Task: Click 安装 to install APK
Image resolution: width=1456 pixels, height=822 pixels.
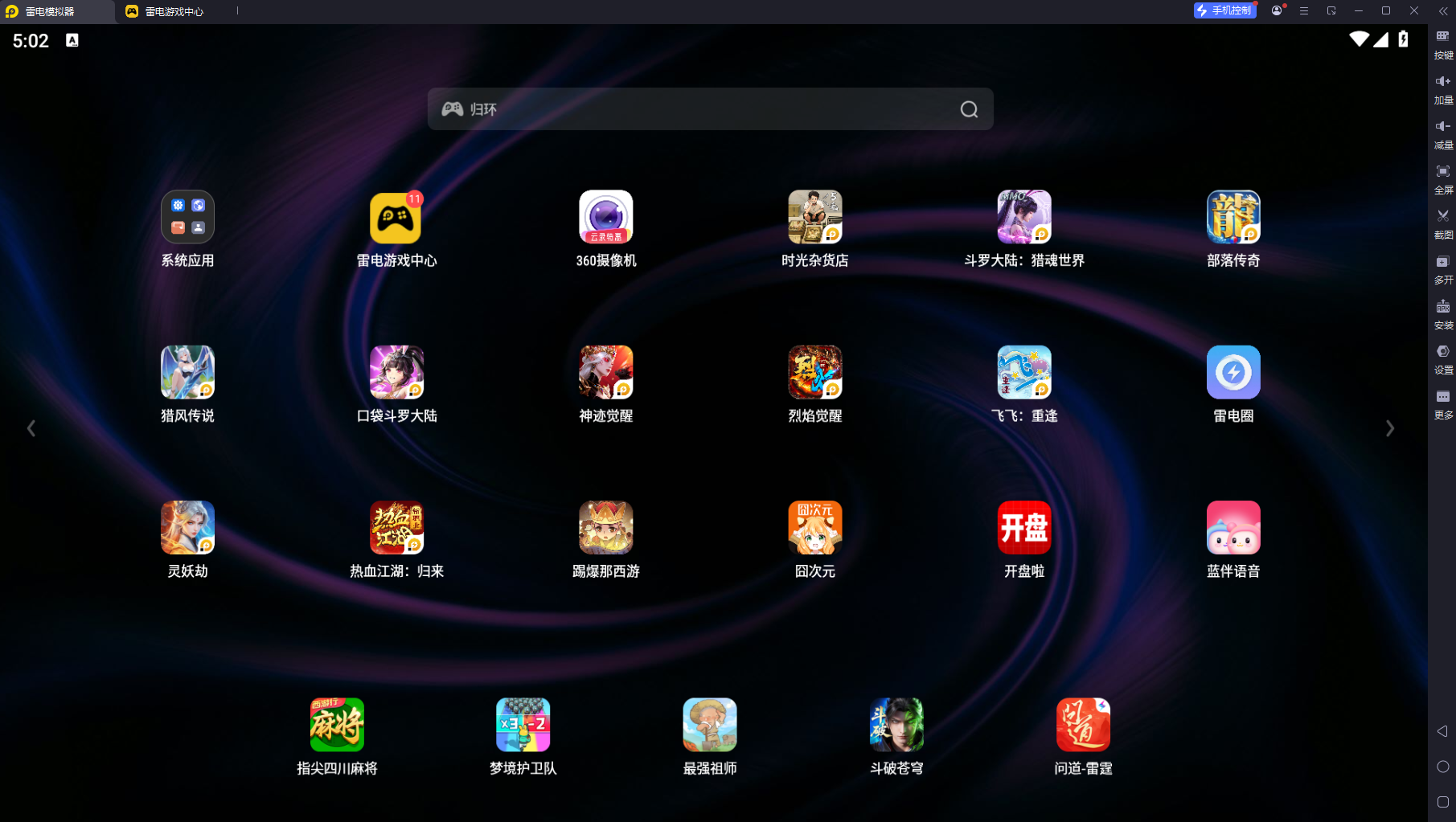Action: [1443, 314]
